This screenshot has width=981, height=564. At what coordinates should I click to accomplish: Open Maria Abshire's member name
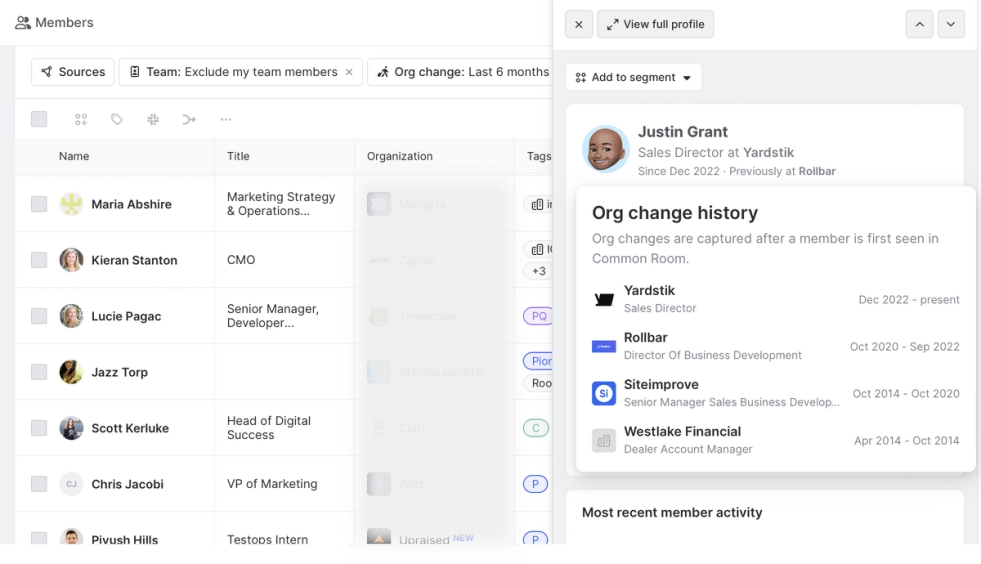131,204
